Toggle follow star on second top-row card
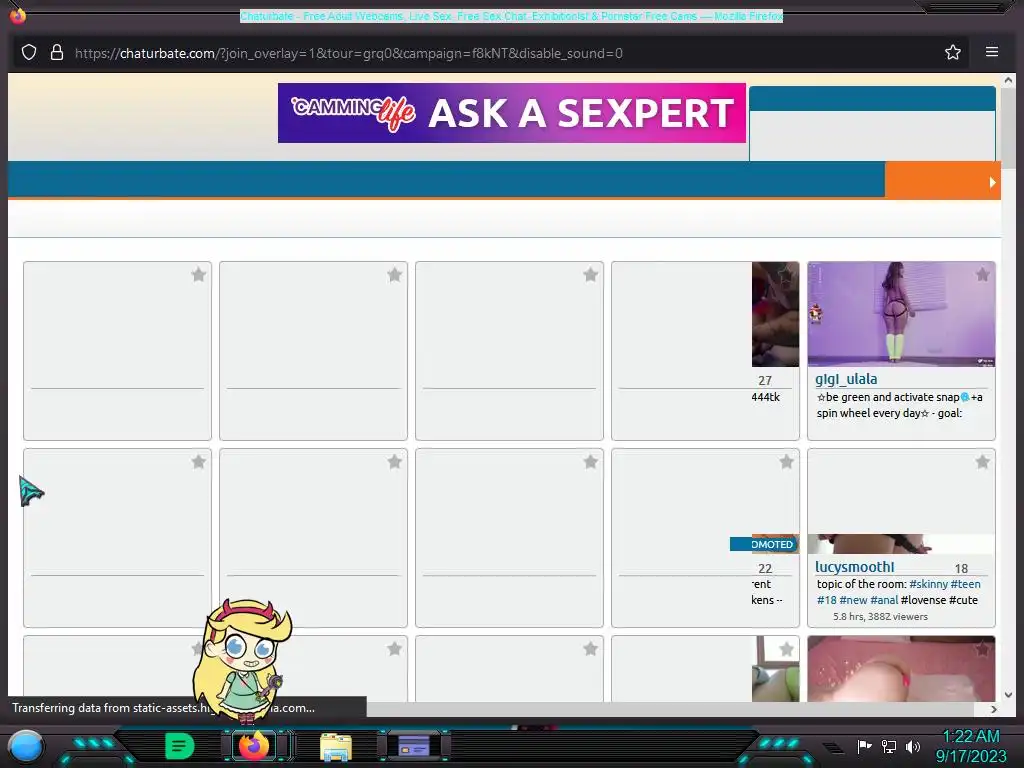 pyautogui.click(x=394, y=275)
